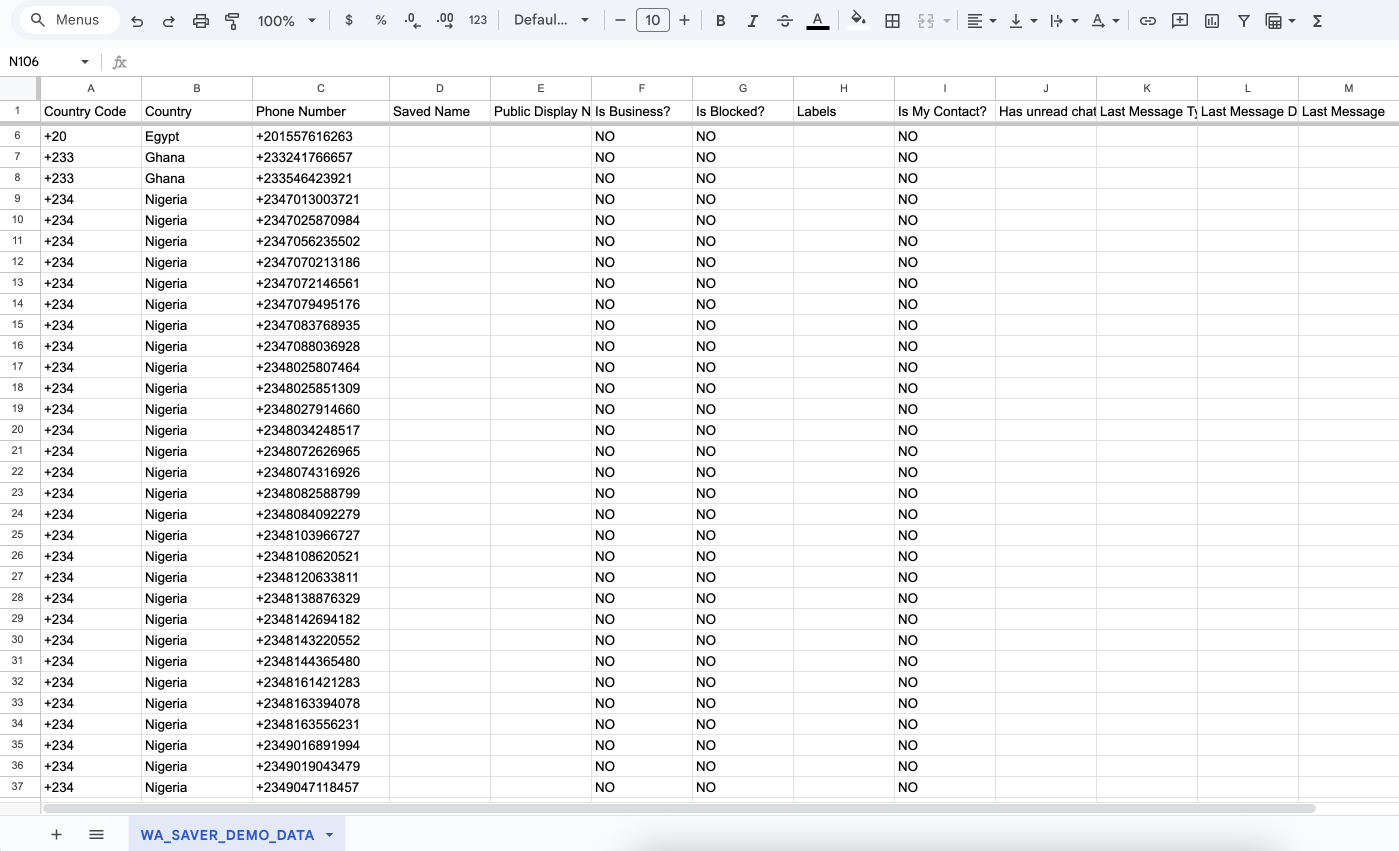Toggle italic formatting
The image size is (1399, 851).
pos(752,20)
